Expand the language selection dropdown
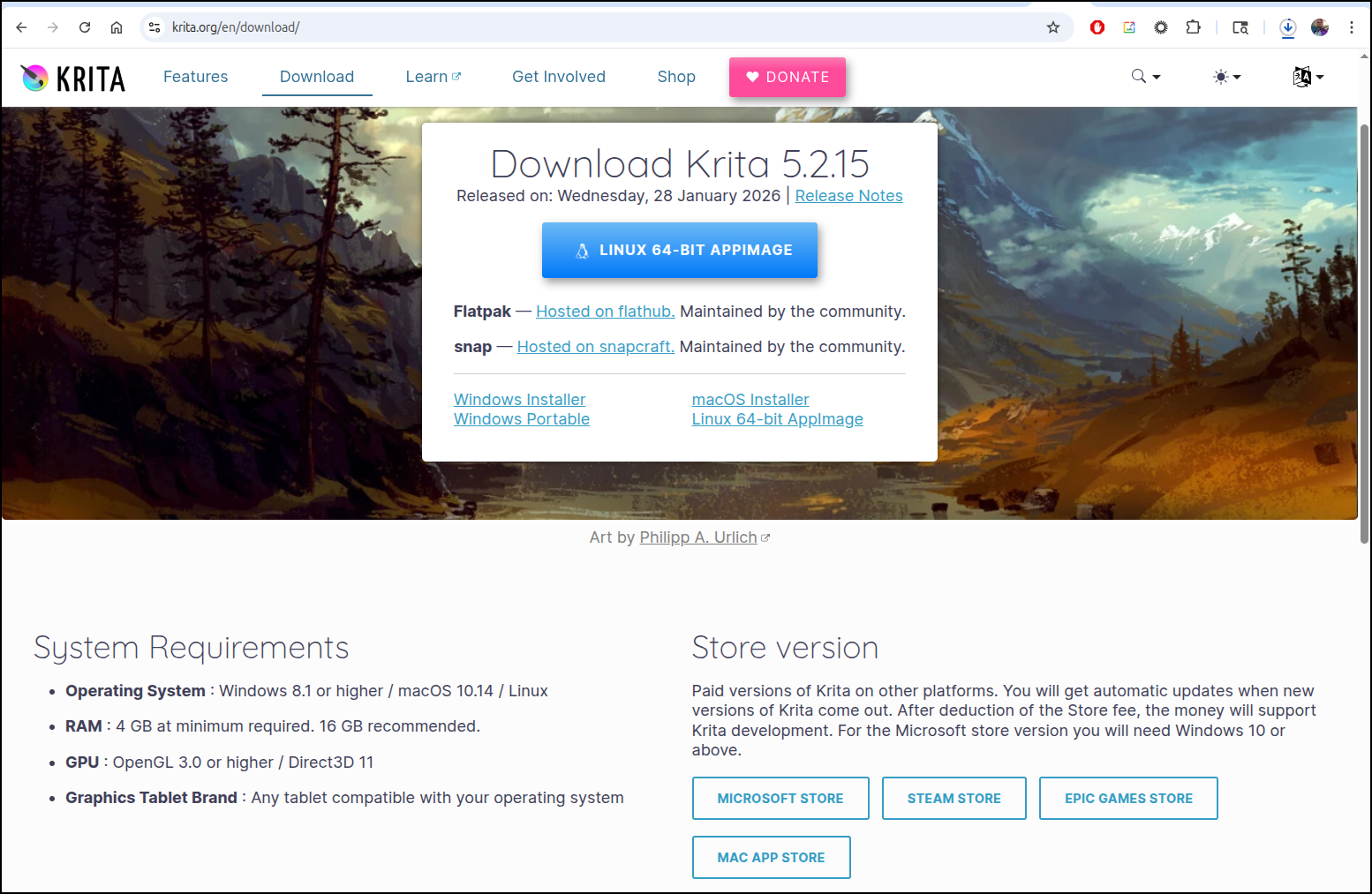This screenshot has height=894, width=1372. point(1308,77)
